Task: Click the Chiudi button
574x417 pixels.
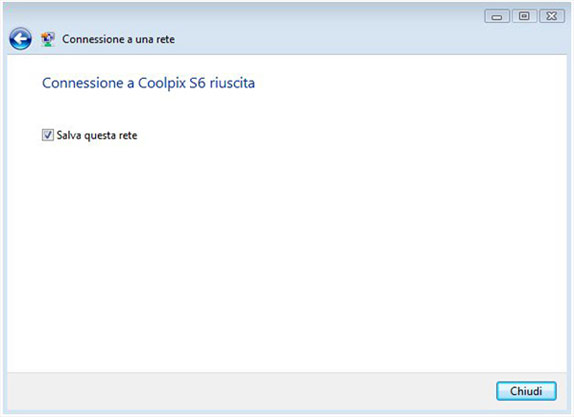Action: pos(526,391)
